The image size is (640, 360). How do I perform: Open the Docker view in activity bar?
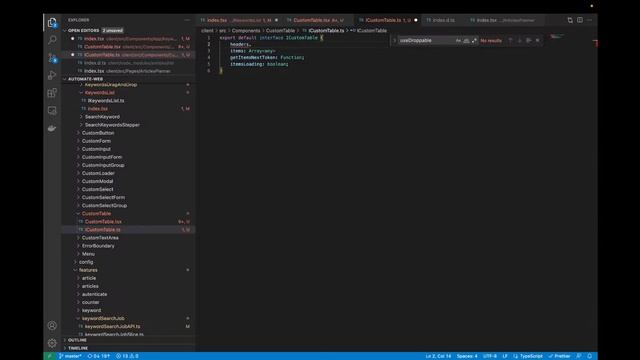[x=52, y=128]
